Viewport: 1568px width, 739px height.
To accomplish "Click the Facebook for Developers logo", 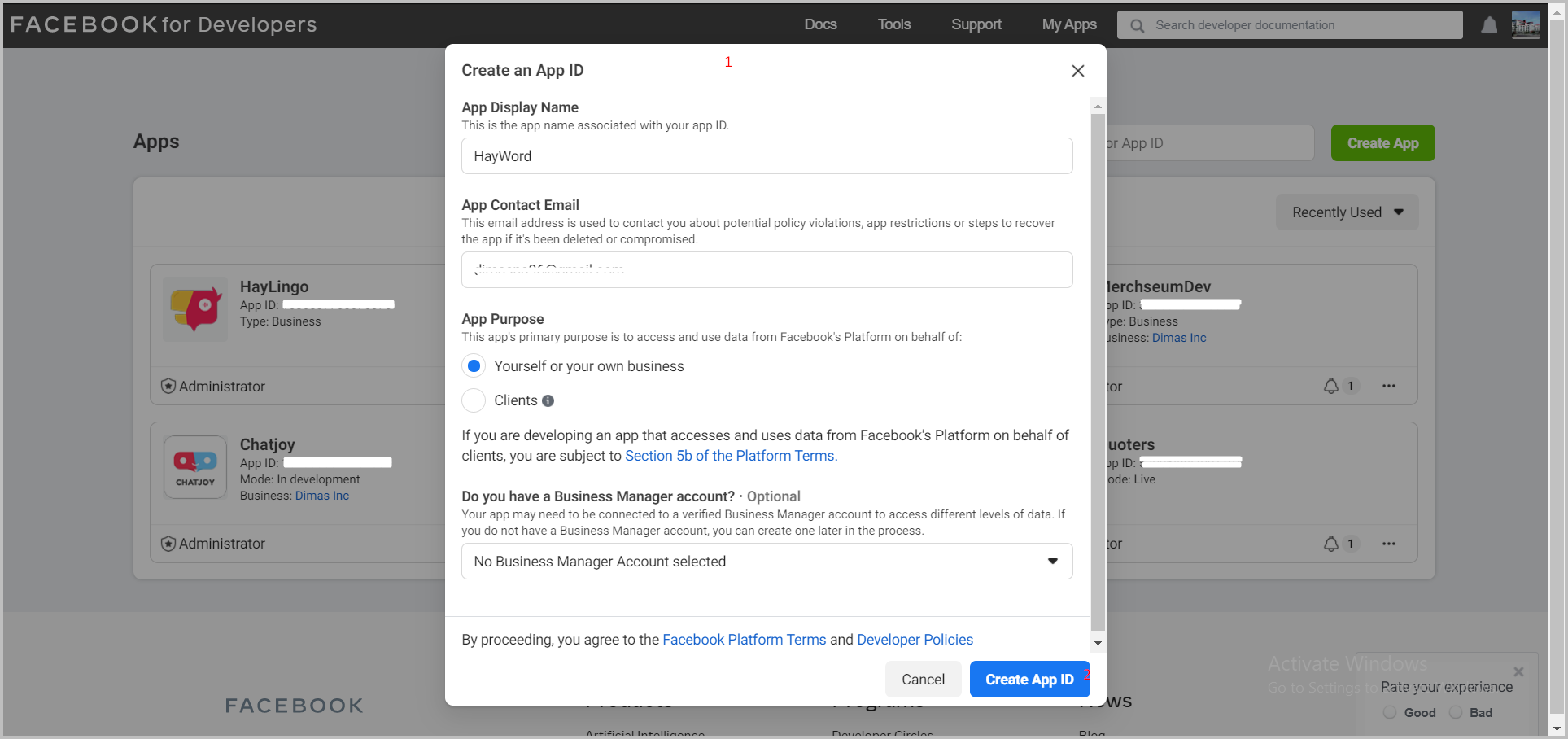I will pyautogui.click(x=164, y=24).
